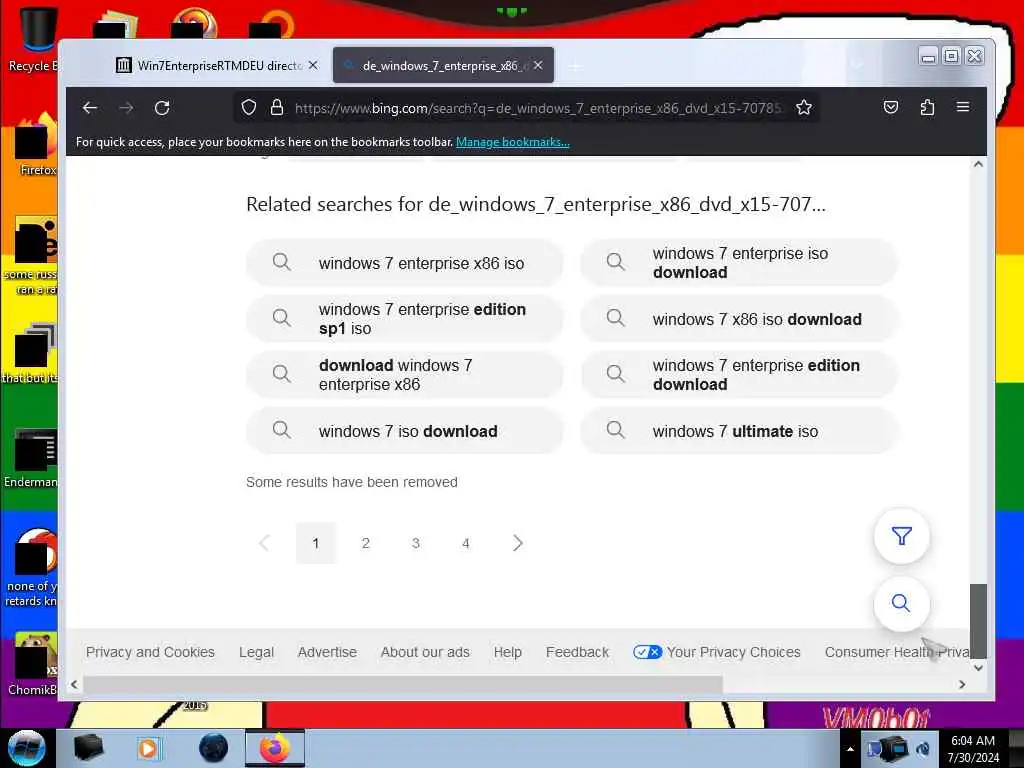Screen dimensions: 1024x768
Task: Open the Manage bookmarks link
Action: (x=513, y=142)
